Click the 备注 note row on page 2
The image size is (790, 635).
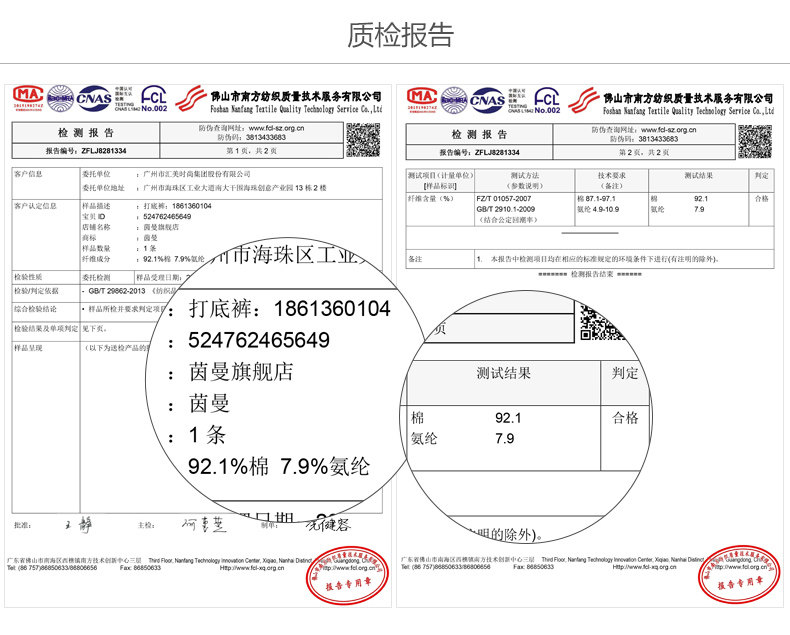tap(590, 259)
